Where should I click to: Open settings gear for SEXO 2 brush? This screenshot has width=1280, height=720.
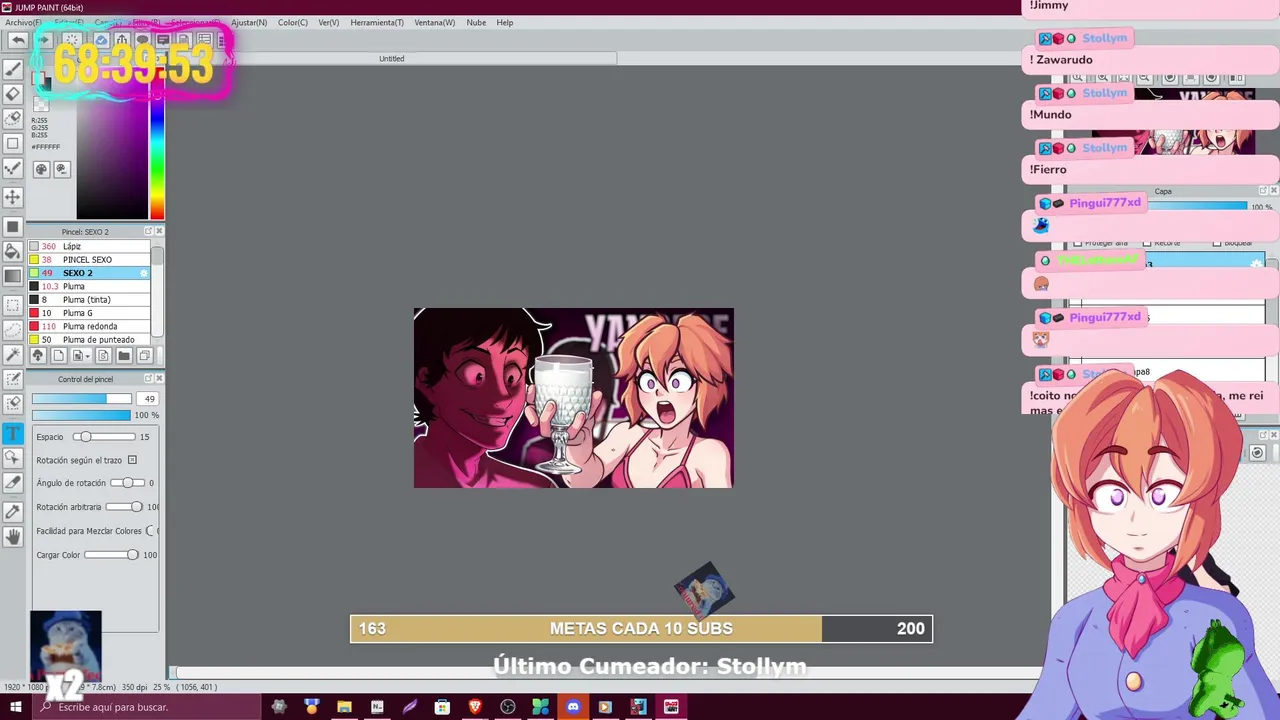[144, 273]
